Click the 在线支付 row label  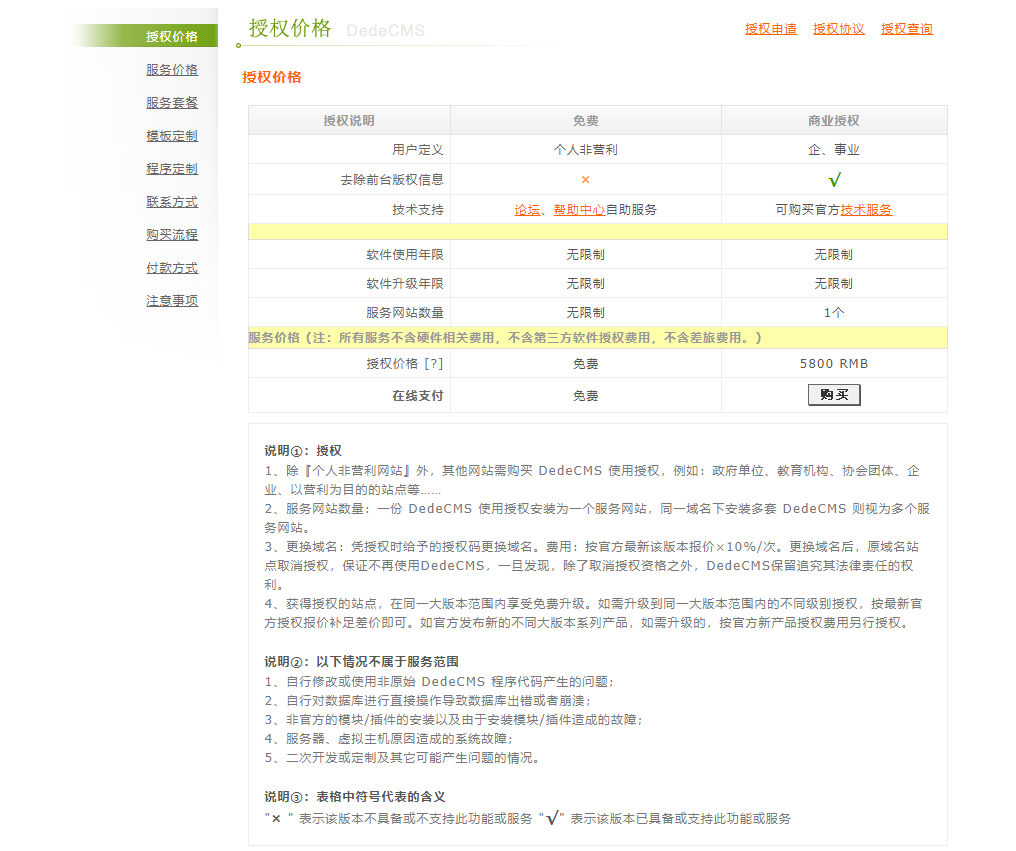pos(418,395)
